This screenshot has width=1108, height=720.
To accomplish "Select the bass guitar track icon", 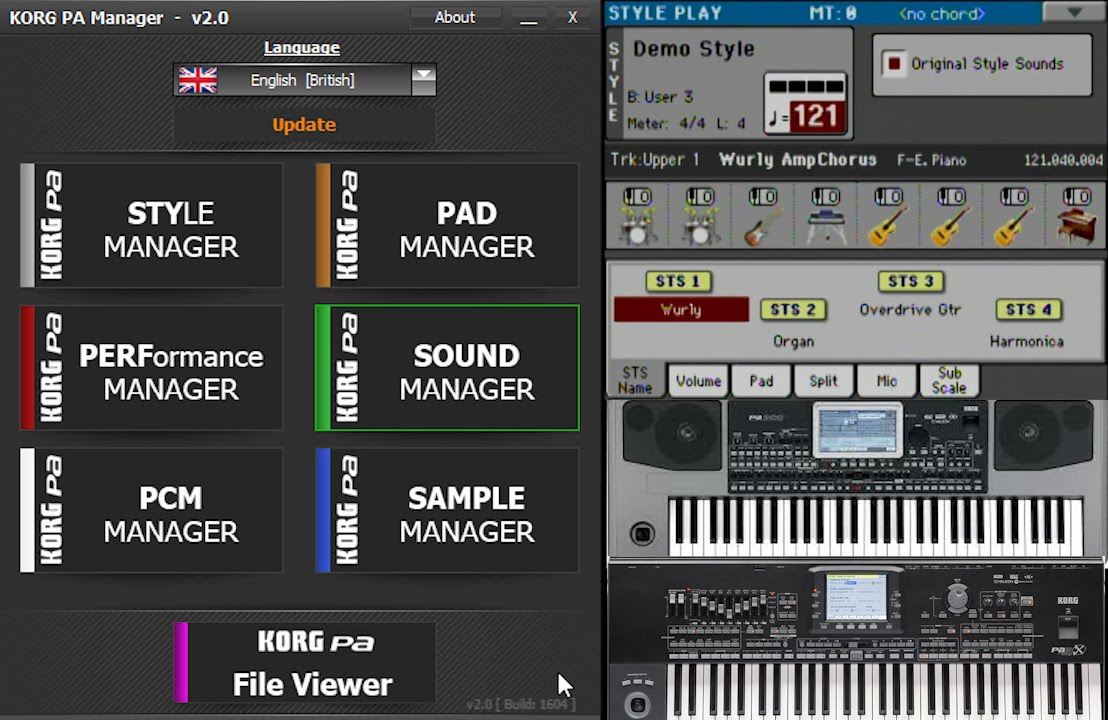I will click(762, 226).
